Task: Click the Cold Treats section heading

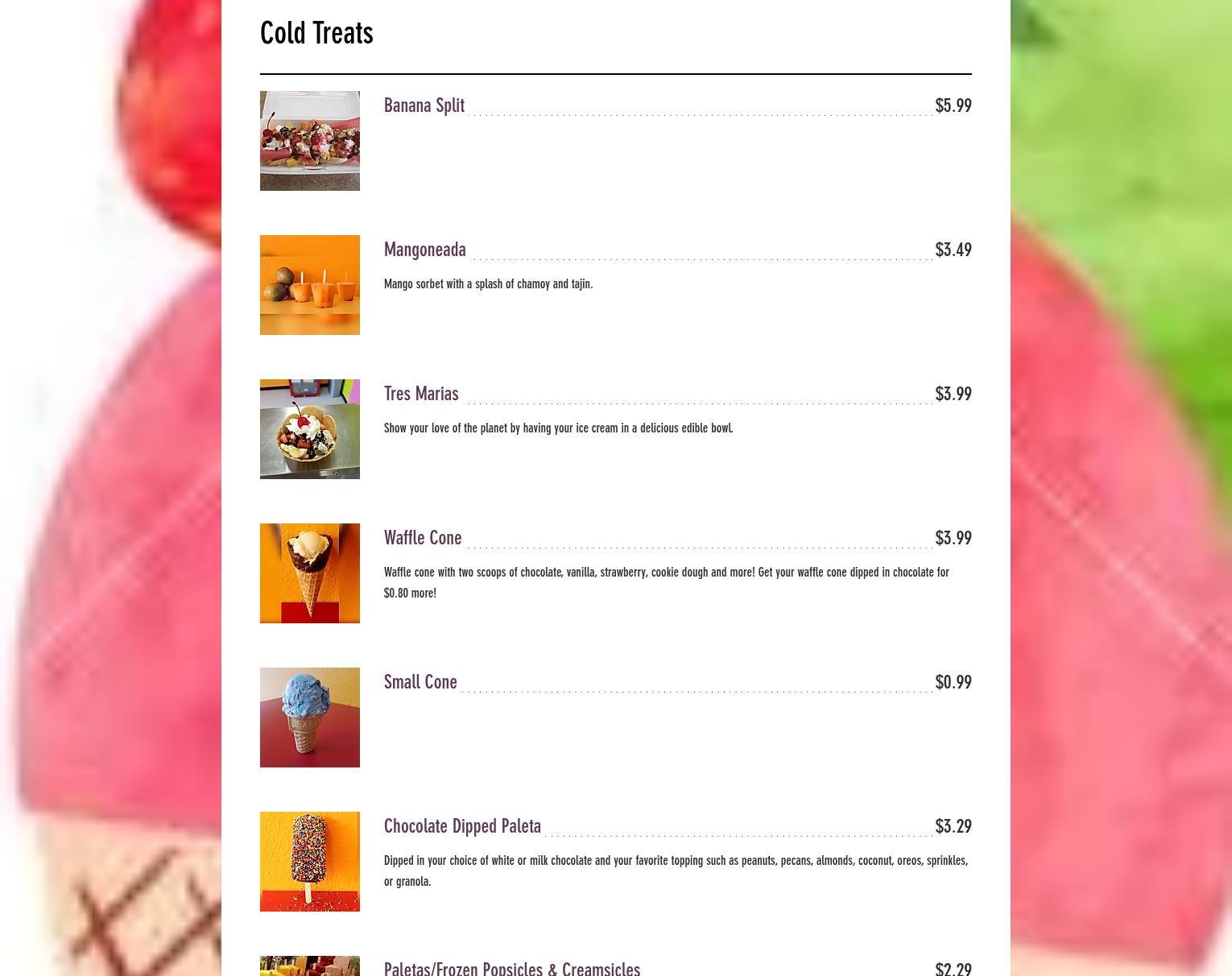Action: (x=316, y=33)
